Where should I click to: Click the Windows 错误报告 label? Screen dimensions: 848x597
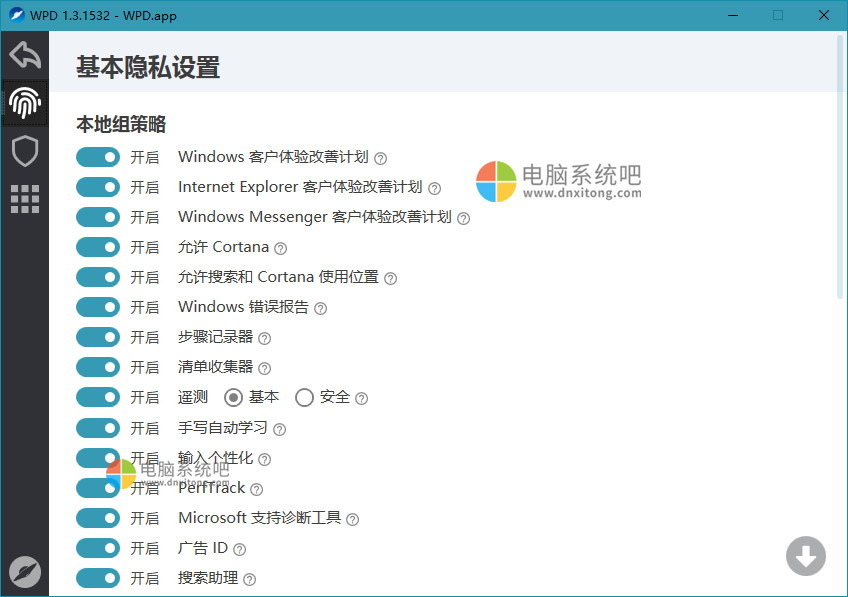[243, 307]
